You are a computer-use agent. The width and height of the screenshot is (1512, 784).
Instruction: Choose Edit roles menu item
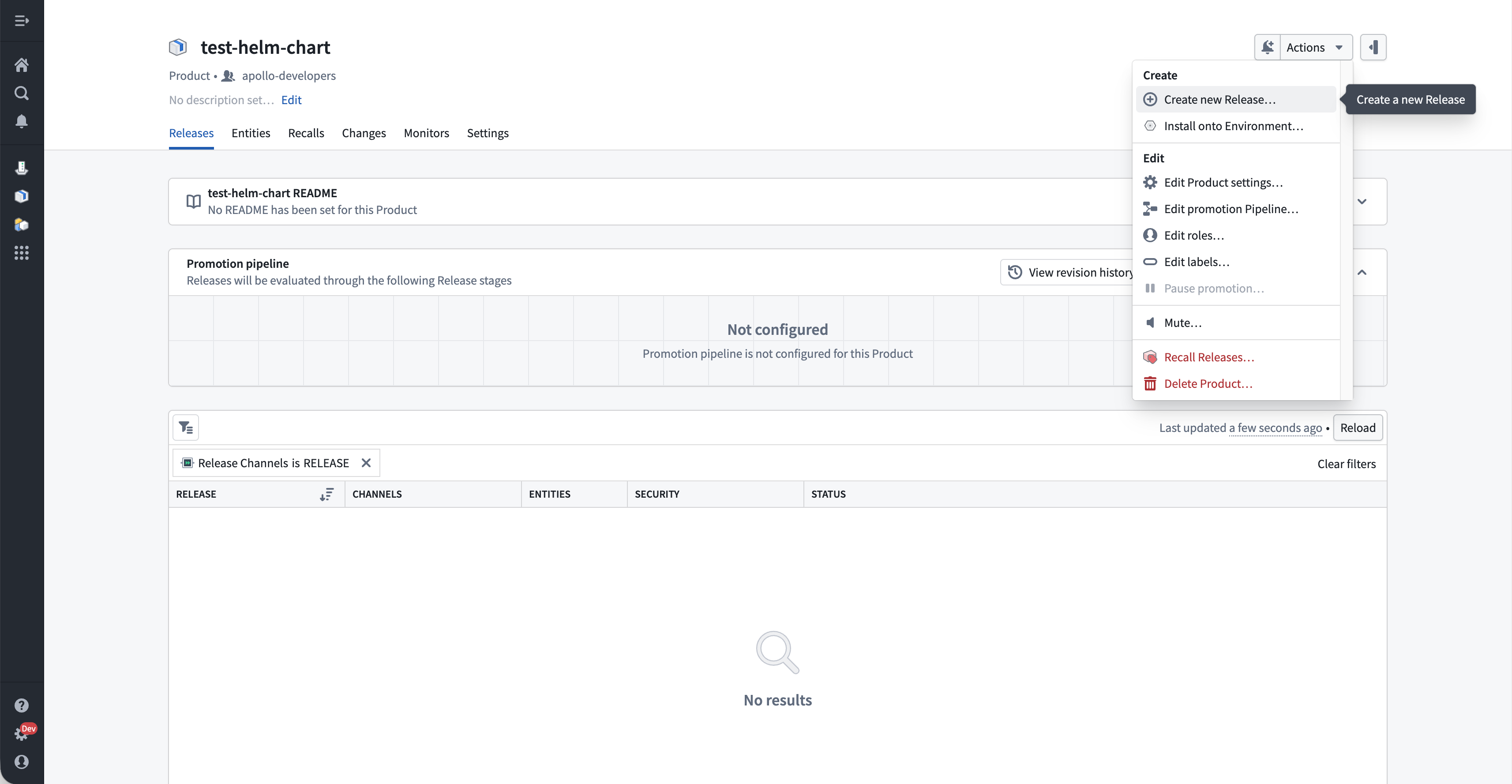point(1236,235)
